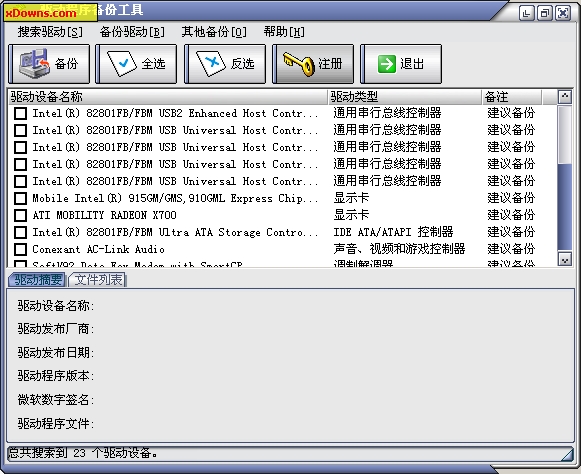
Task: Enable the USB2 Enhanced Host Controller checkbox
Action: [20, 113]
